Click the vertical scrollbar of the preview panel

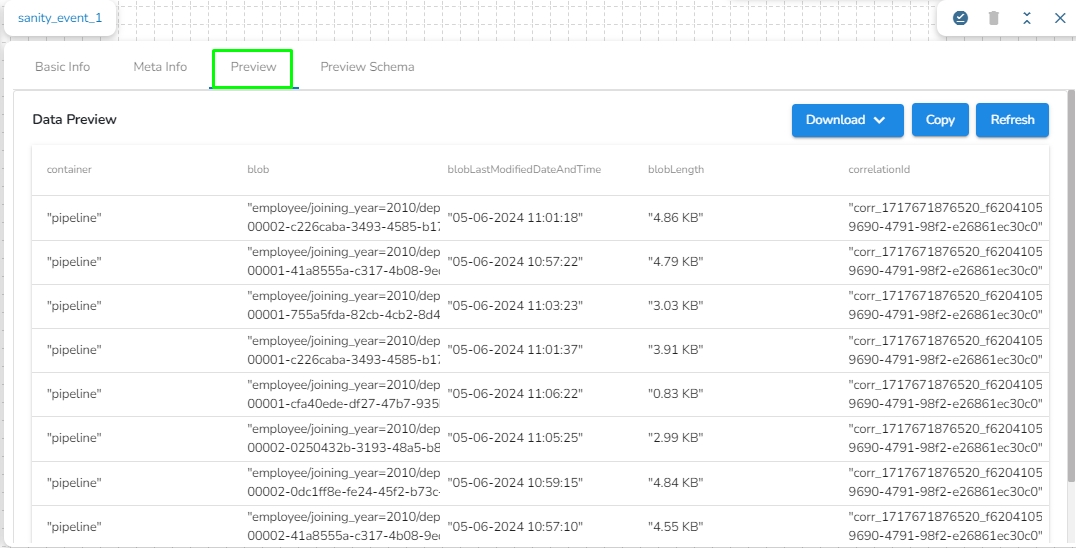[1072, 285]
